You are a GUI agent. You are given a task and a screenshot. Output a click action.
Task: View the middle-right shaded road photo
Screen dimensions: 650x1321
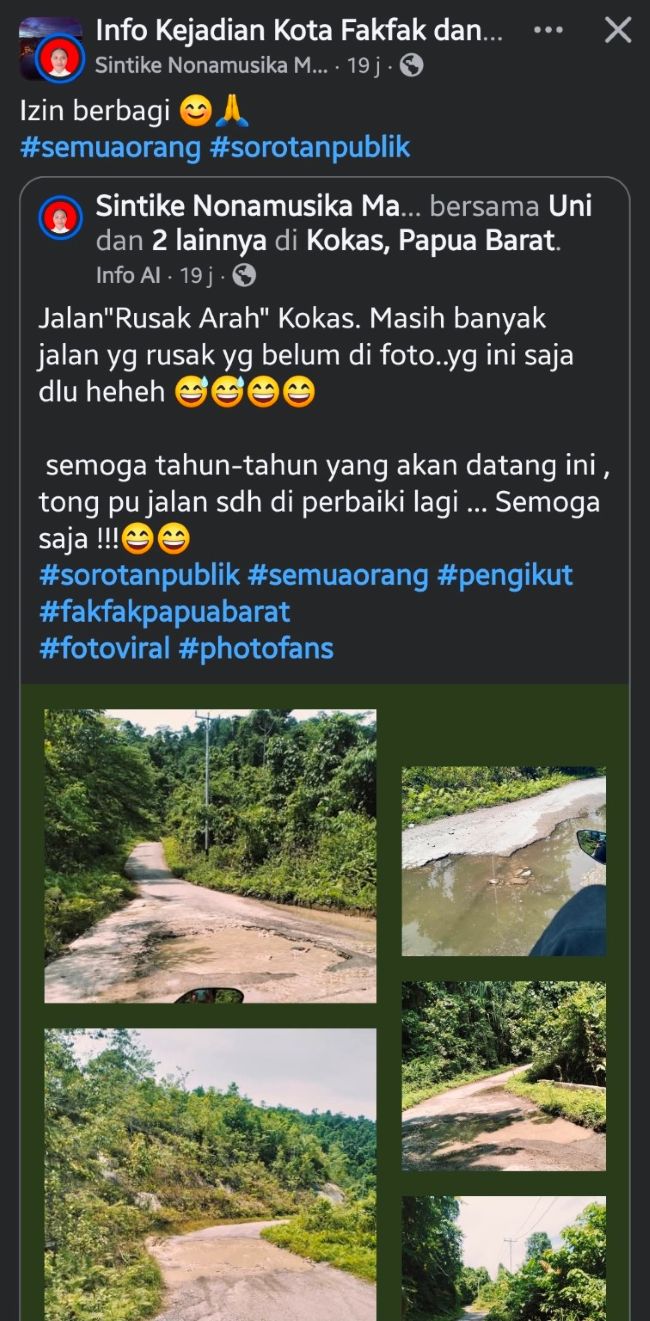(503, 1075)
